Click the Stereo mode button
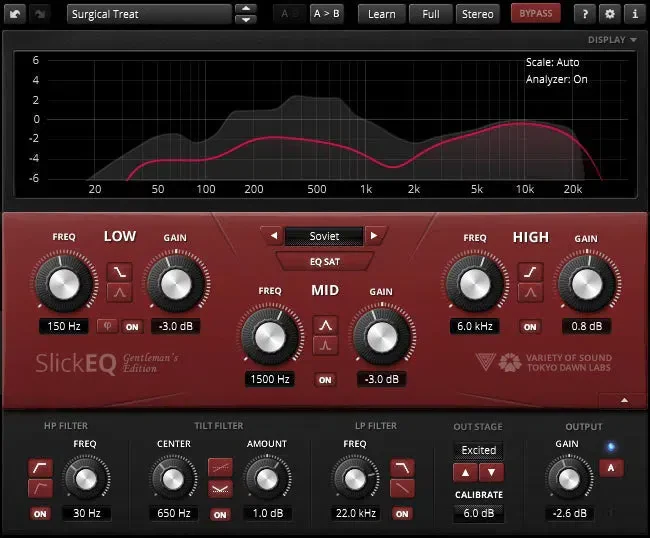Image resolution: width=650 pixels, height=538 pixels. coord(478,14)
